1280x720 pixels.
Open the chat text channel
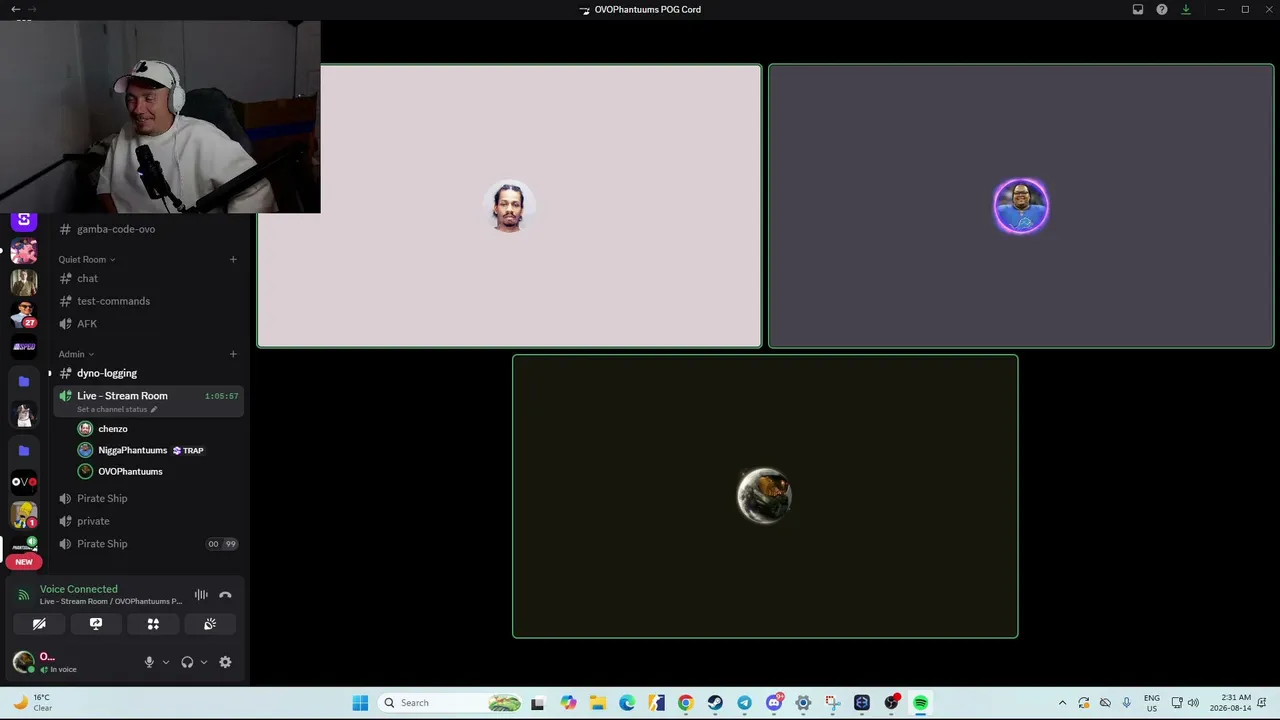148,278
